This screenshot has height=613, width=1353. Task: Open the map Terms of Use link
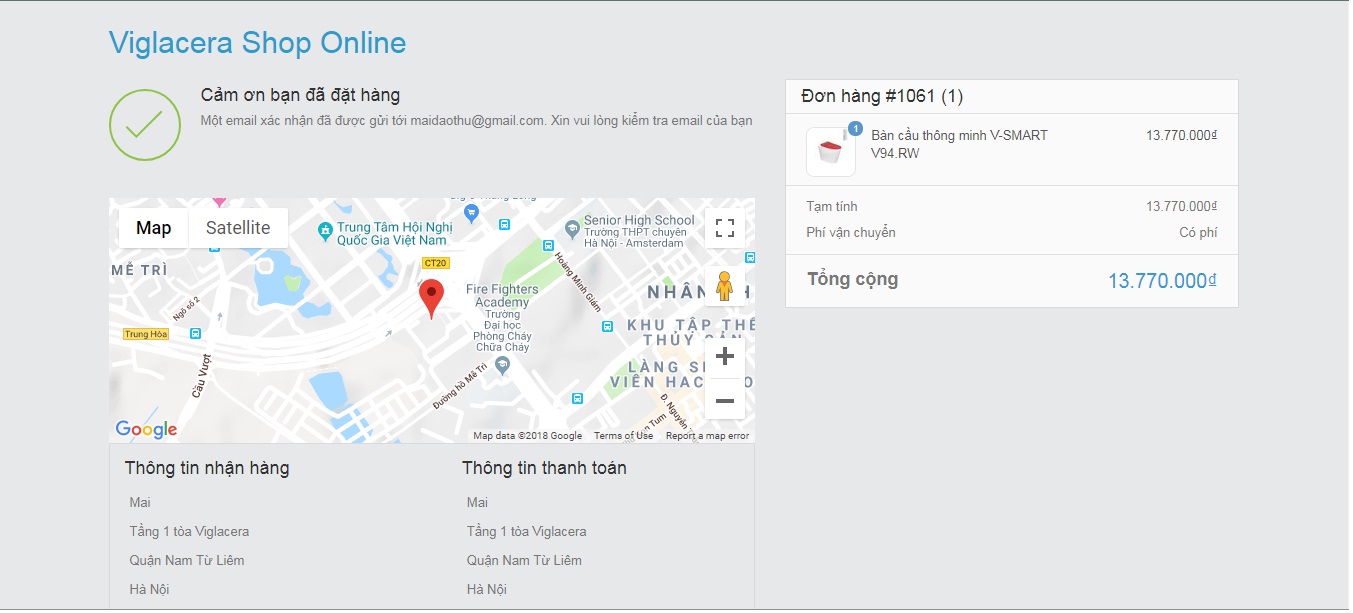tap(623, 436)
